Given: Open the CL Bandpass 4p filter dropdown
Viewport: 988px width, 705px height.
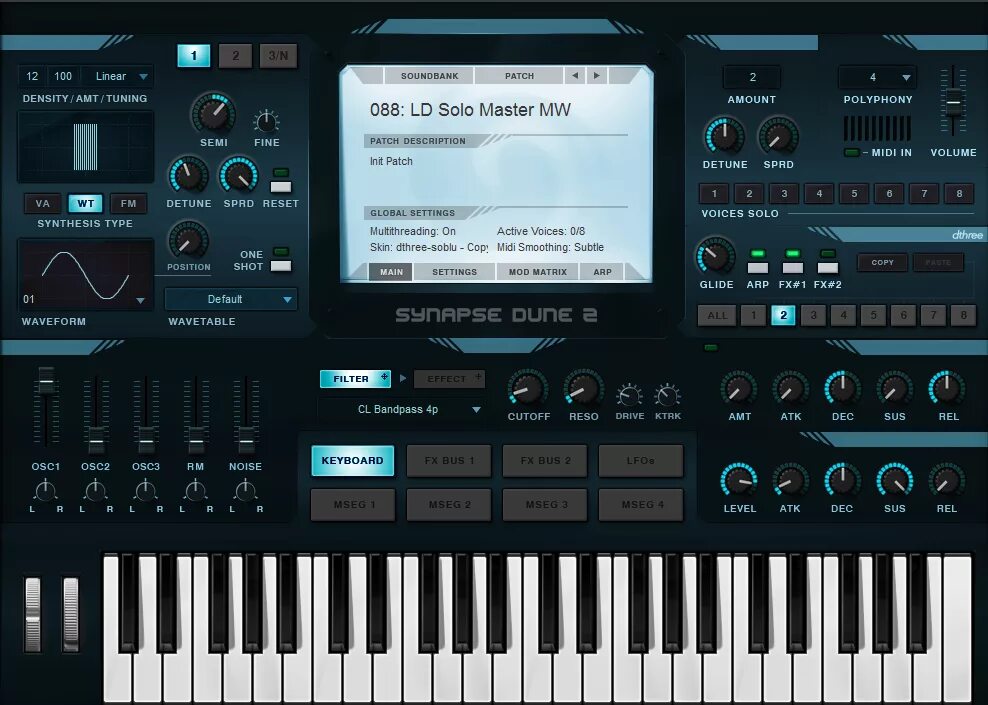Looking at the screenshot, I should click(x=401, y=410).
